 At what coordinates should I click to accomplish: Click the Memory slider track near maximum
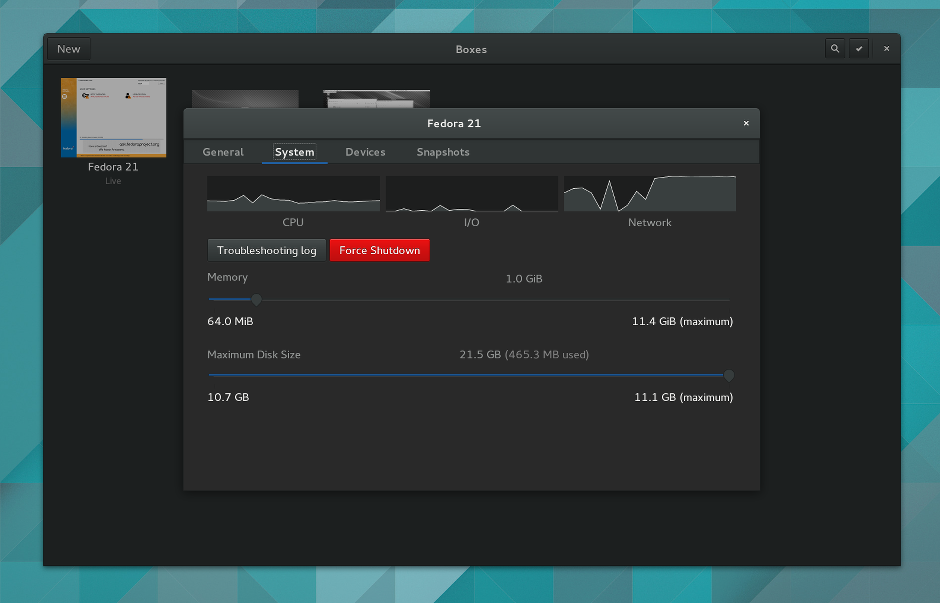(719, 299)
